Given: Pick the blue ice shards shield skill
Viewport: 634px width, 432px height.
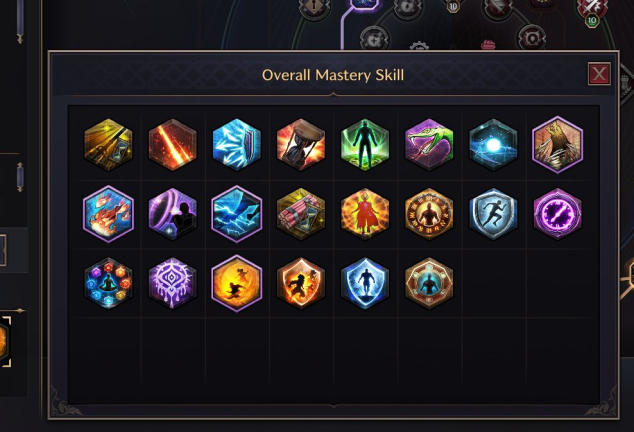Looking at the screenshot, I should [237, 145].
